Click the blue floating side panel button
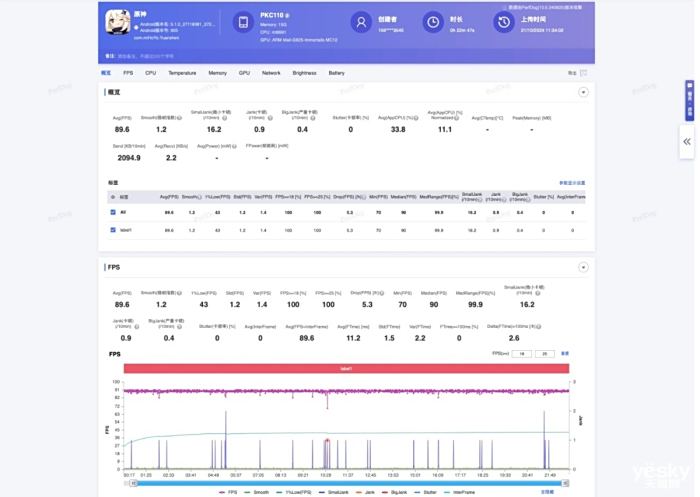The height and width of the screenshot is (497, 700). point(689,100)
